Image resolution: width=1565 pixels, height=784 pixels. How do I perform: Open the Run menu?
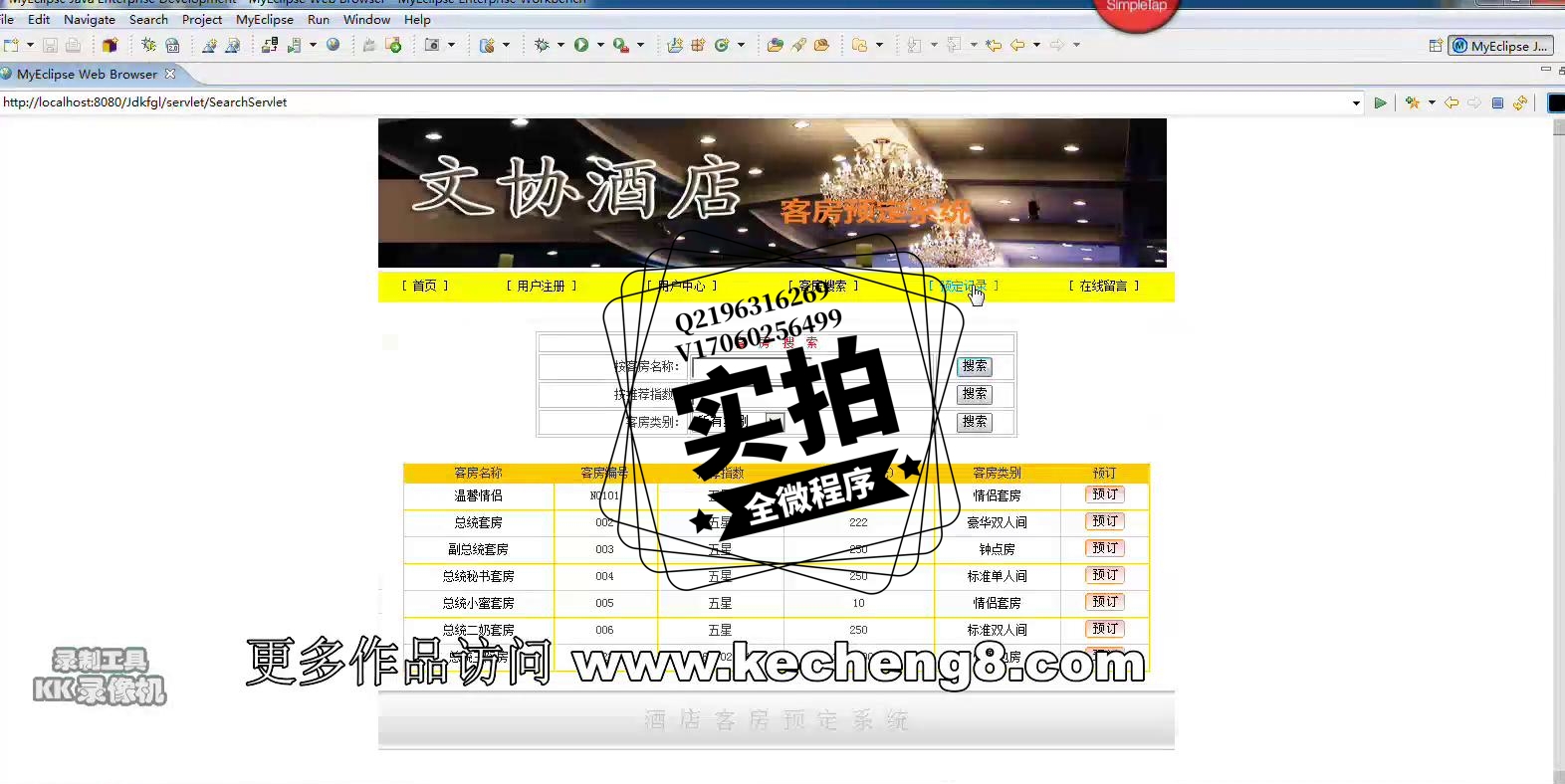tap(319, 19)
